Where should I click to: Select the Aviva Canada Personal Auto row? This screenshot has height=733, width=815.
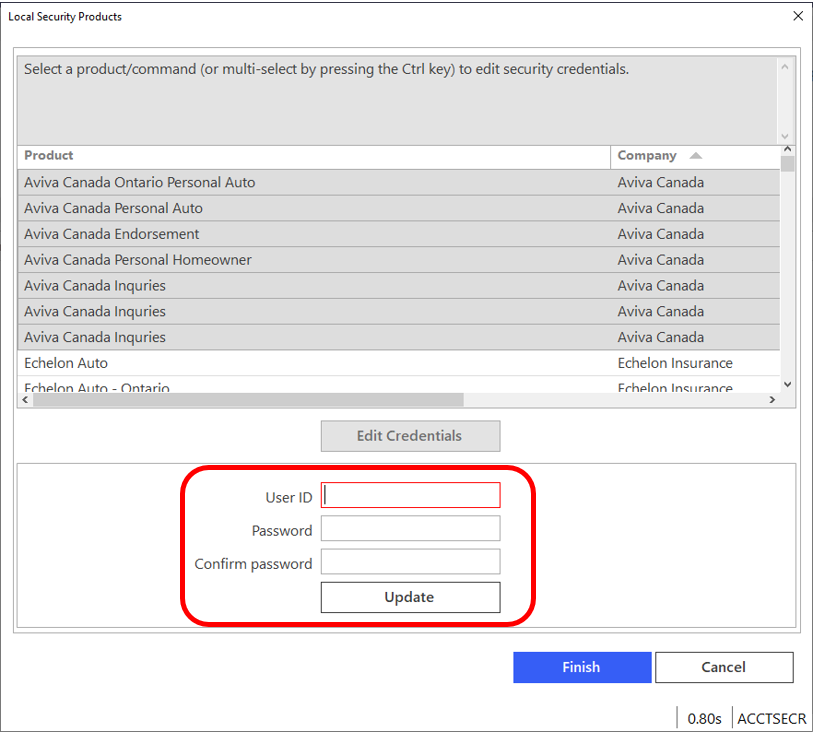[x=399, y=208]
